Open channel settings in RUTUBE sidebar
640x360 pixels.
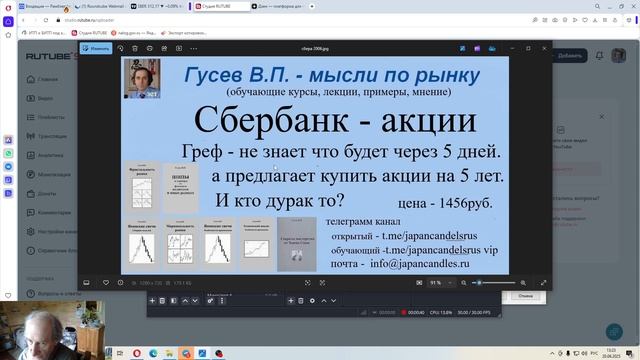pyautogui.click(x=51, y=231)
